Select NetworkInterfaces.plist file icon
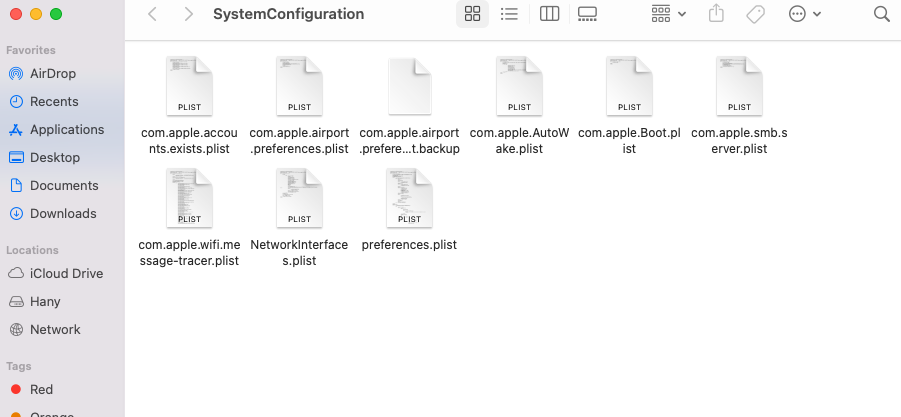Screen dimensions: 901x417 [x=299, y=198]
